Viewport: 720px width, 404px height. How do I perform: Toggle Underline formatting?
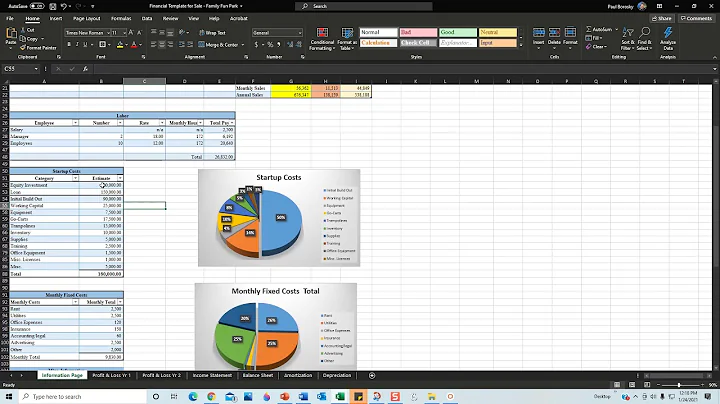tap(84, 45)
